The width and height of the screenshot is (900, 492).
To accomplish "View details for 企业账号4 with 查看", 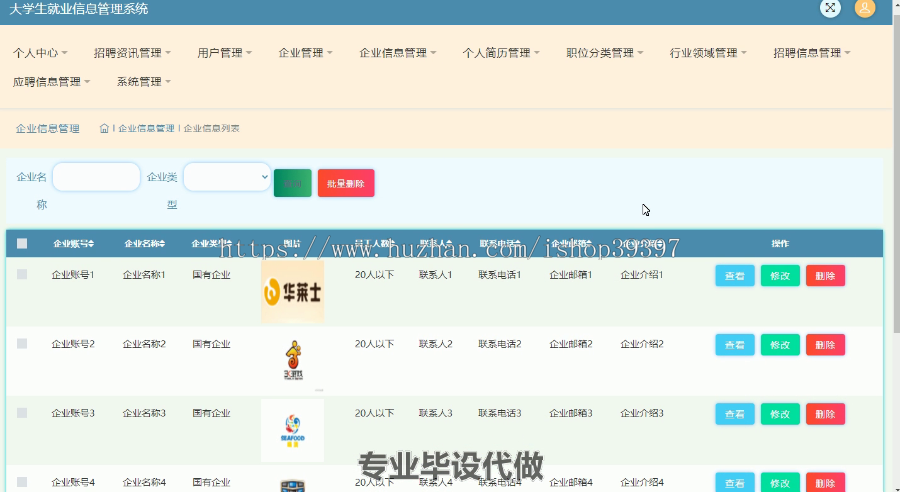I will [735, 482].
